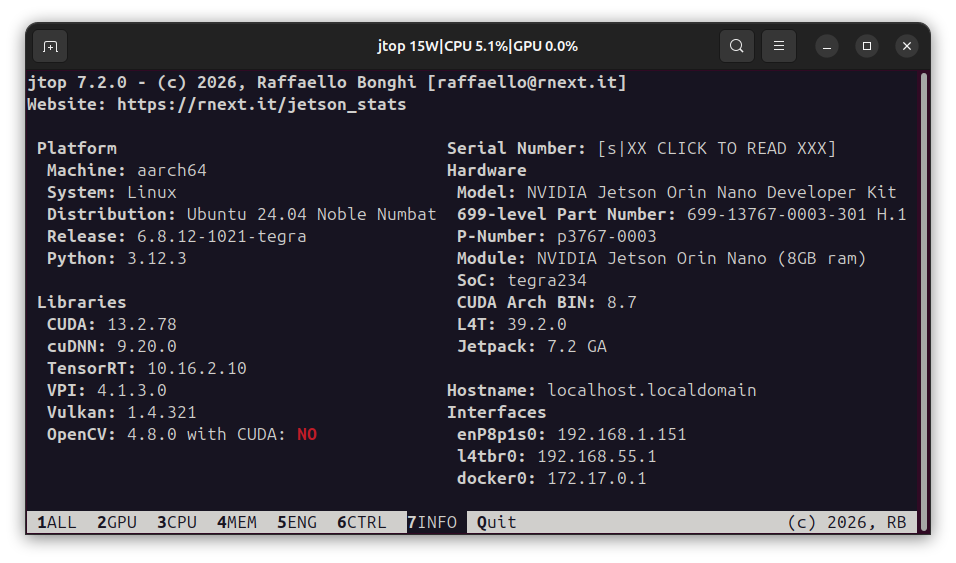
Task: Click the cuDNN version 9.20.0
Action: pos(147,347)
